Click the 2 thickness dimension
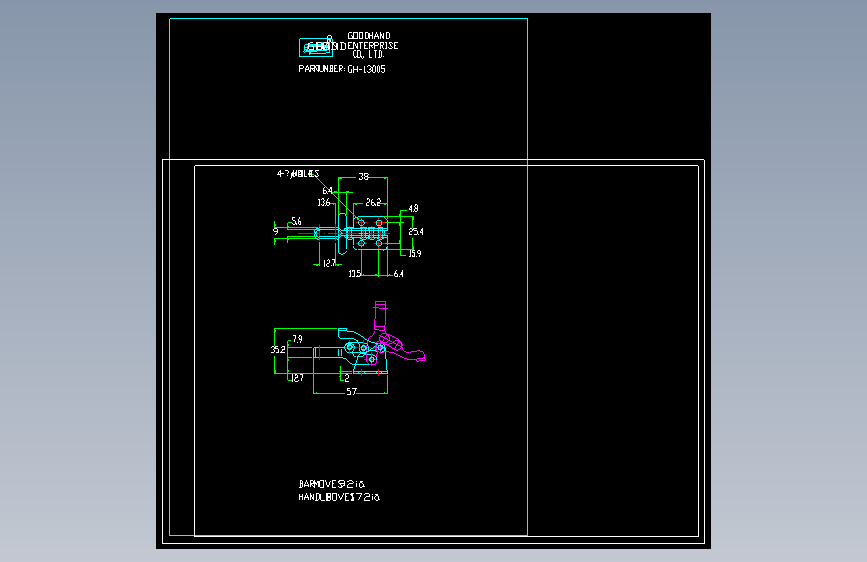The image size is (867, 562). (x=347, y=378)
